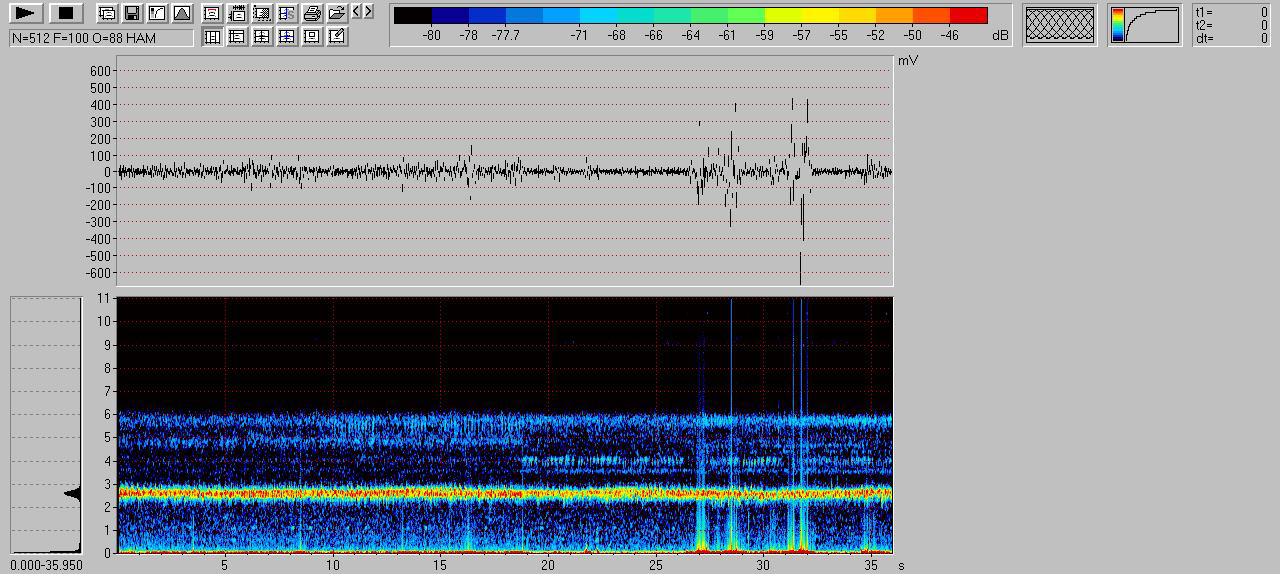Screen dimensions: 1280x574
Task: Click the printer icon
Action: 312,13
